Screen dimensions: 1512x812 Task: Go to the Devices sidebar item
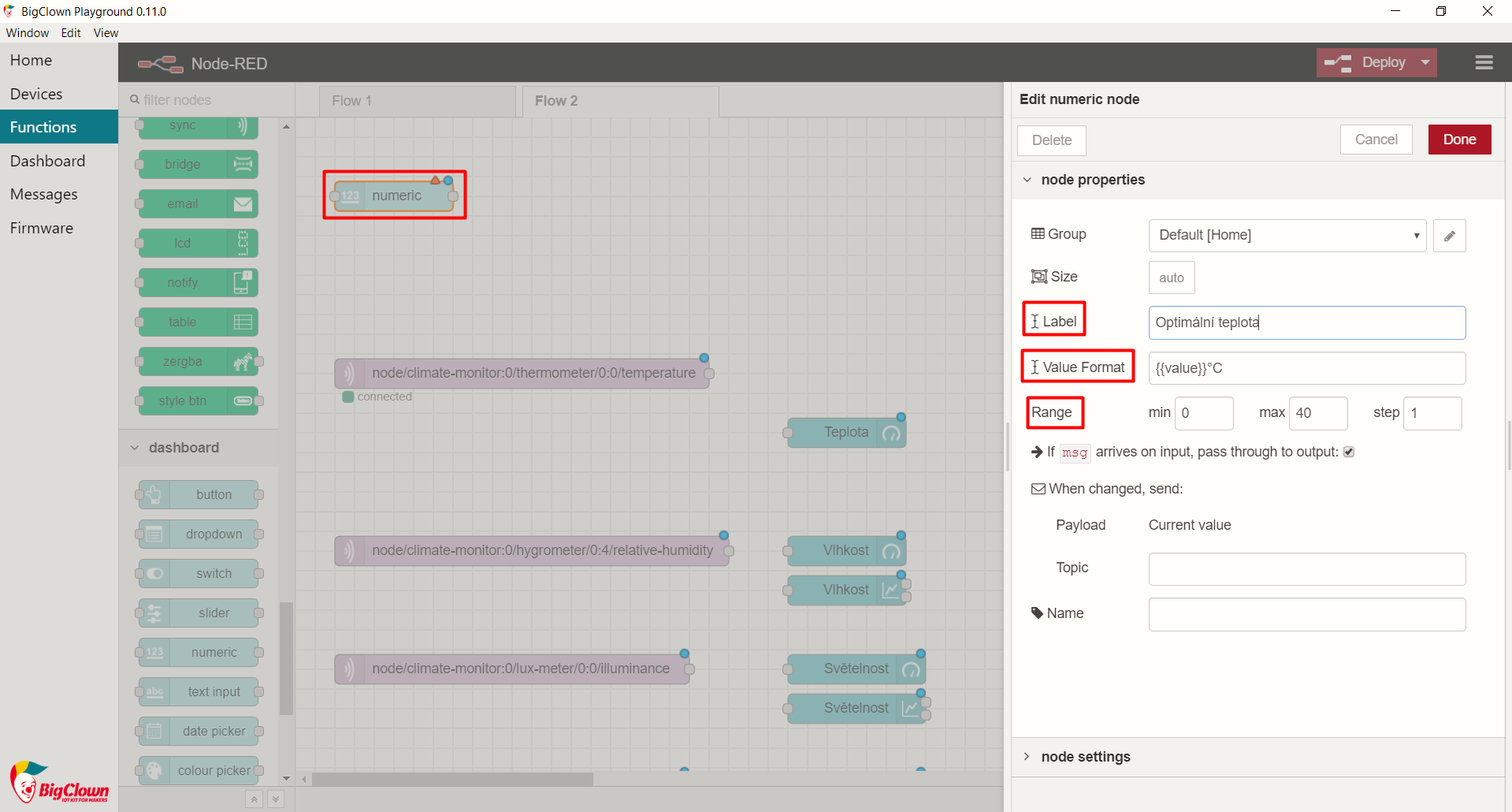(x=59, y=94)
